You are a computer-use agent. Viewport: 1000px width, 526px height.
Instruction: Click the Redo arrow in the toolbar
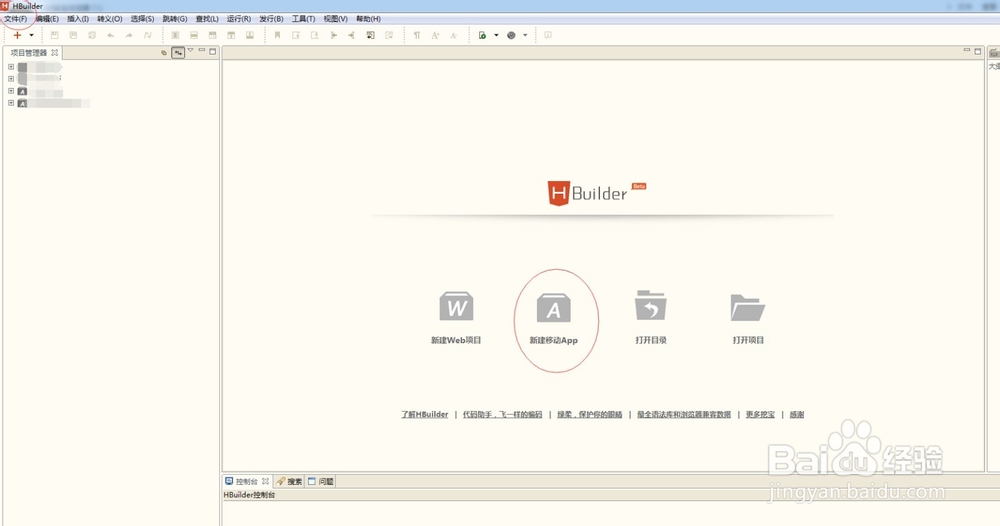point(129,35)
